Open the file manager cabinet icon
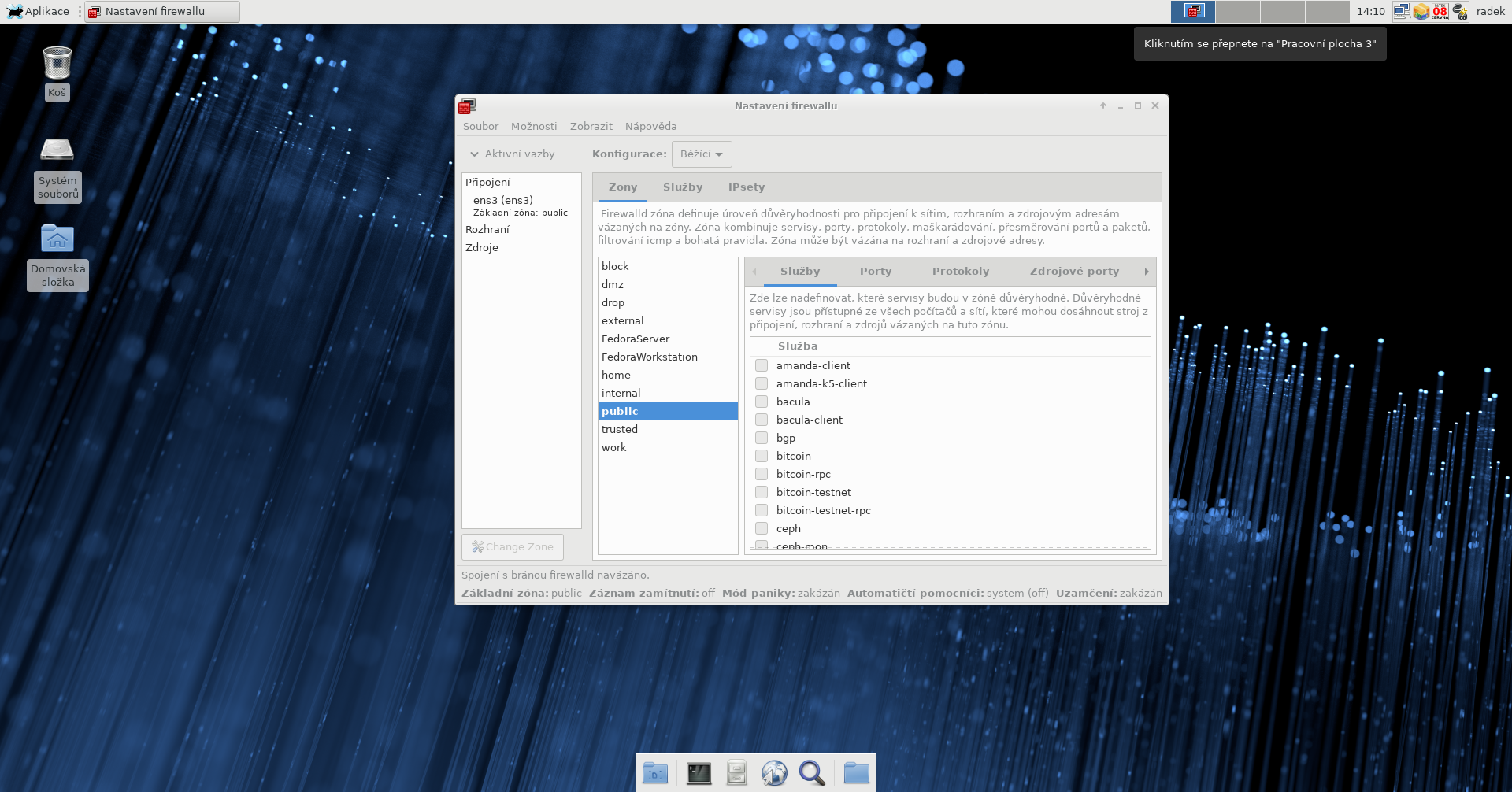The image size is (1512, 792). pyautogui.click(x=736, y=773)
